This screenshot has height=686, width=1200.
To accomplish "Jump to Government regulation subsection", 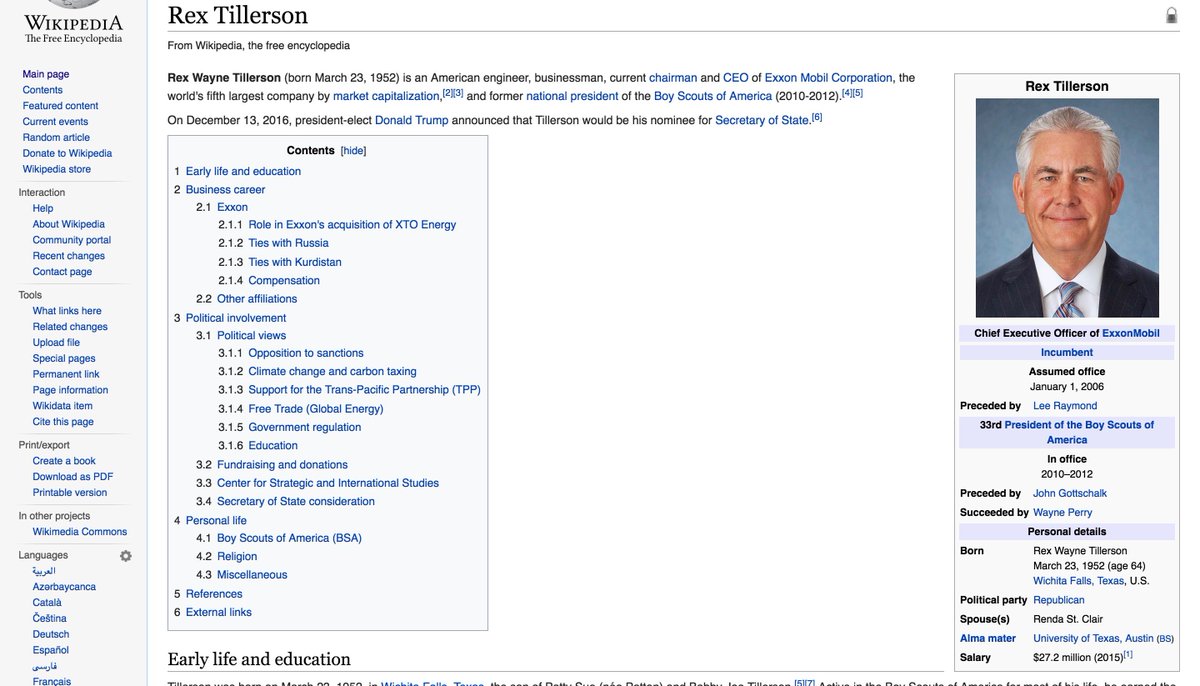I will (x=305, y=427).
